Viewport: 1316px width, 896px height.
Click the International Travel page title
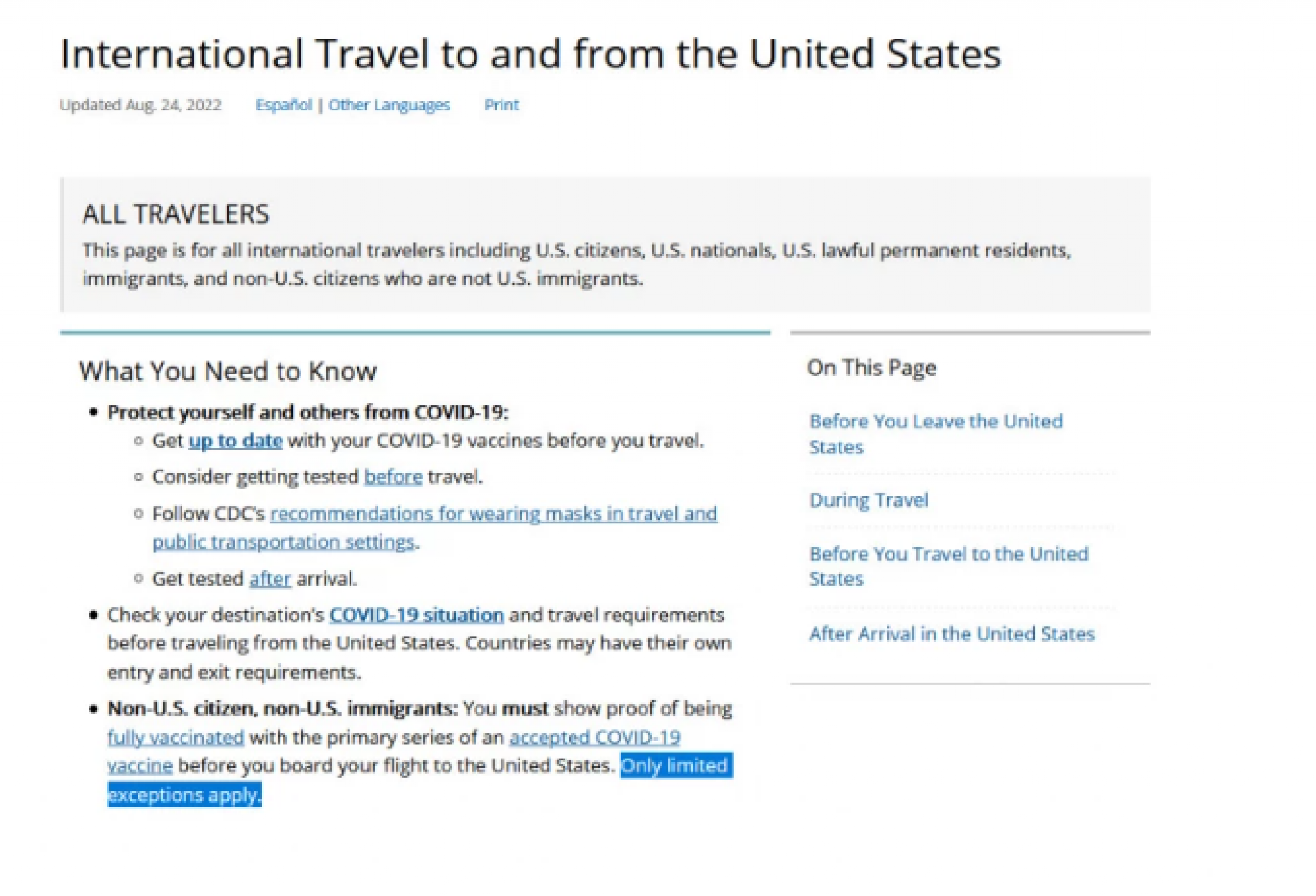(530, 53)
